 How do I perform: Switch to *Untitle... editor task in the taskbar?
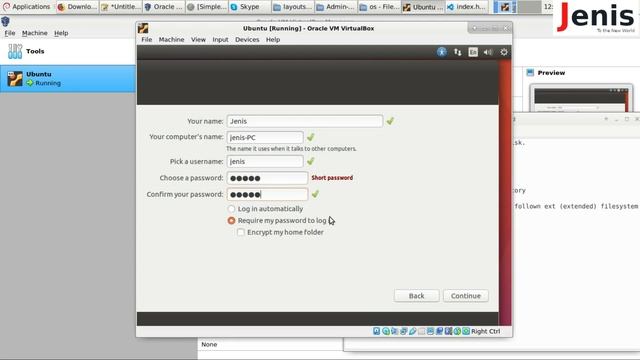(x=121, y=7)
